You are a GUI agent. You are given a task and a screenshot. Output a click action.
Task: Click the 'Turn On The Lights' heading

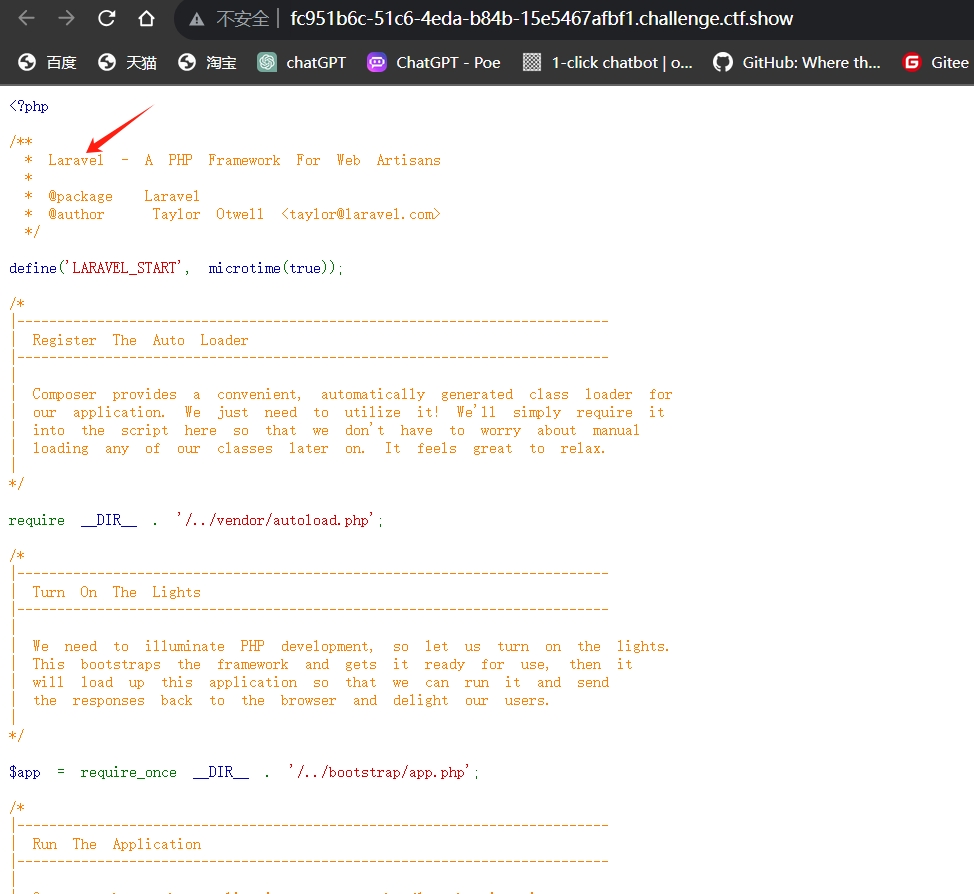pyautogui.click(x=117, y=592)
